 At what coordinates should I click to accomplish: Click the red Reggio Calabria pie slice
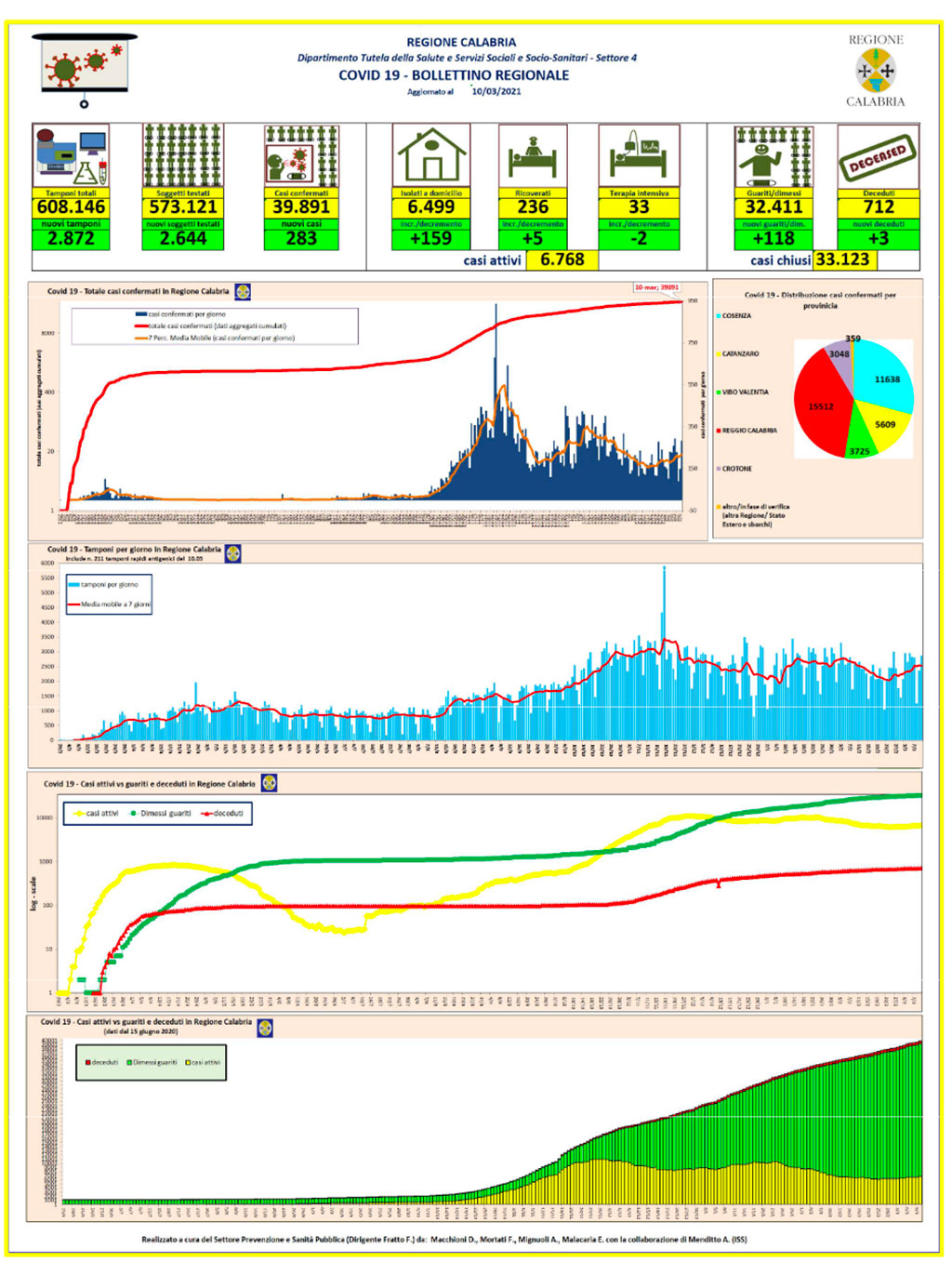(823, 405)
